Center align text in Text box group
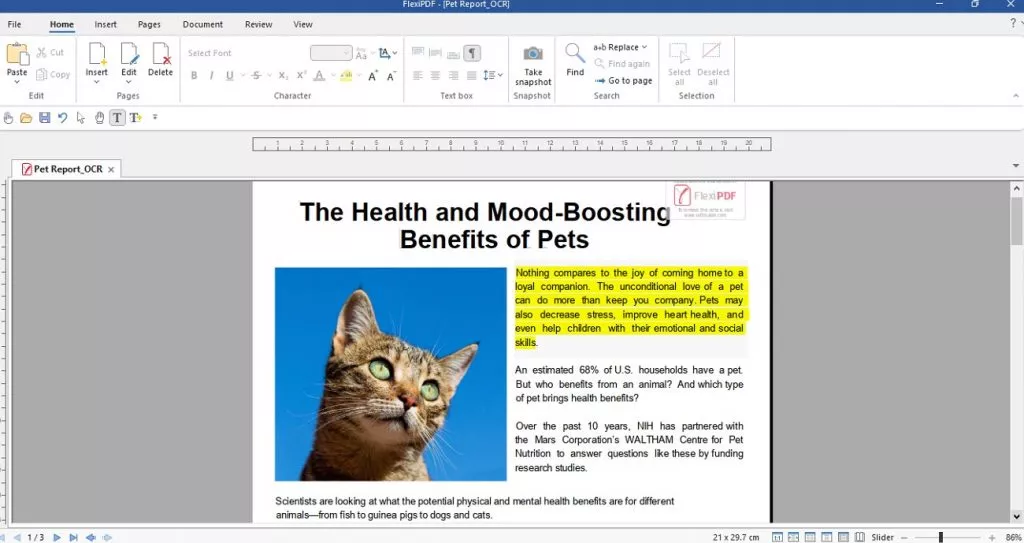Viewport: 1024px width, 543px height. [436, 76]
